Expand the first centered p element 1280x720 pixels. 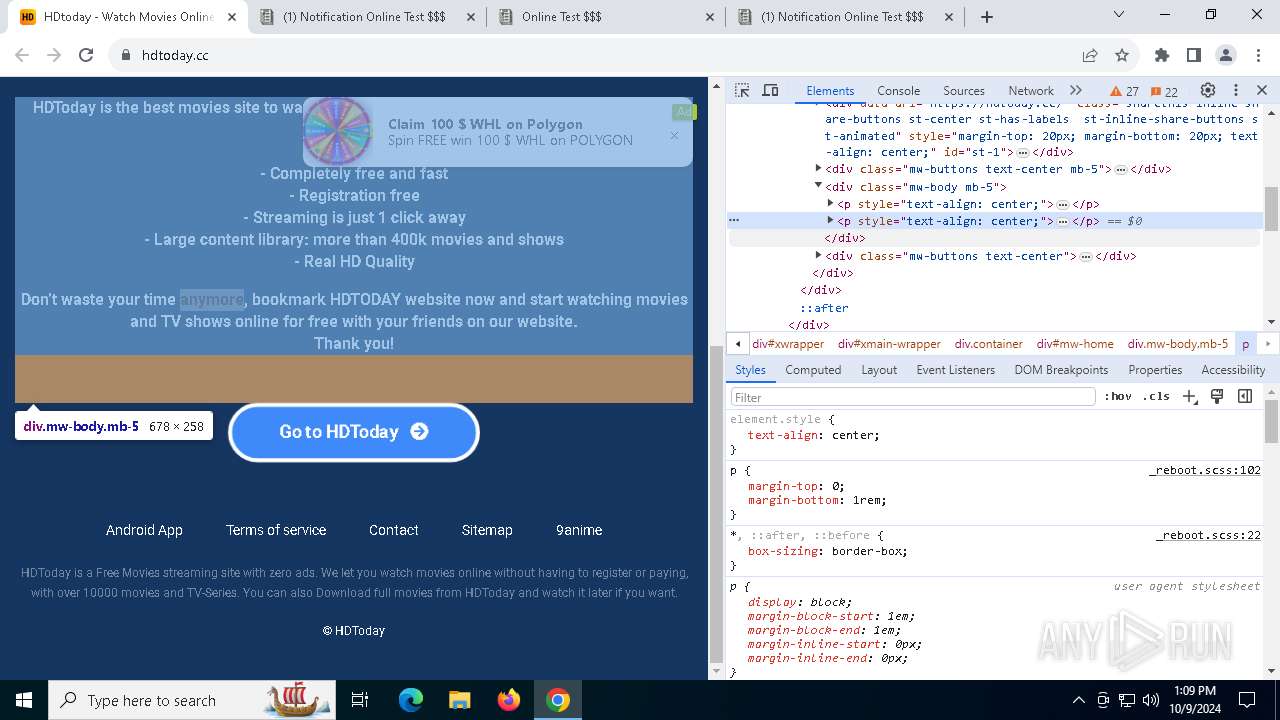[830, 204]
